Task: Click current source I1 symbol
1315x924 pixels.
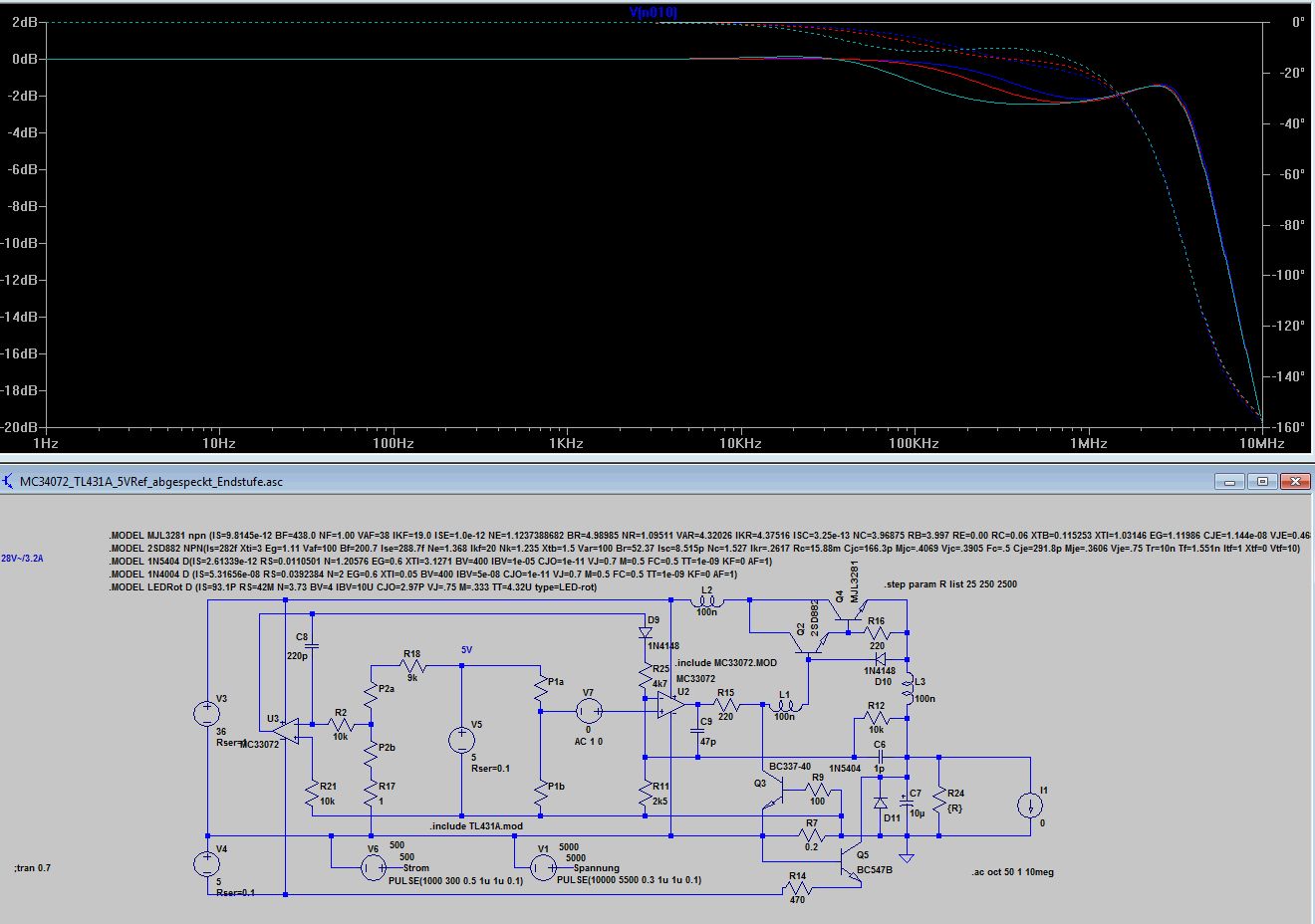Action: (1030, 806)
